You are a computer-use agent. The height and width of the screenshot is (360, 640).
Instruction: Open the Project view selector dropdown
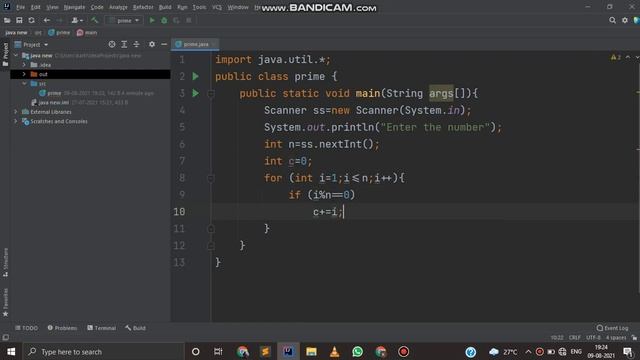click(x=31, y=44)
